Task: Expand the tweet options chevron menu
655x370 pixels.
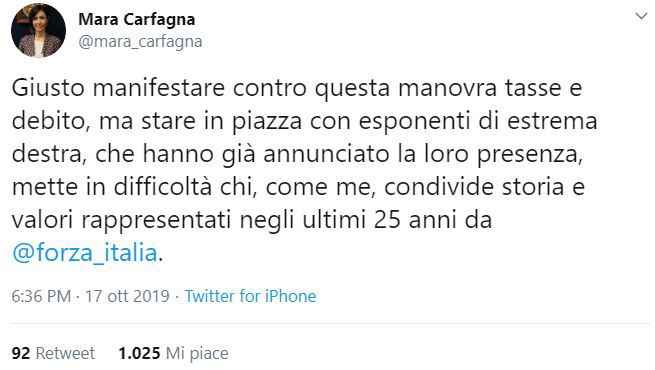Action: (641, 16)
